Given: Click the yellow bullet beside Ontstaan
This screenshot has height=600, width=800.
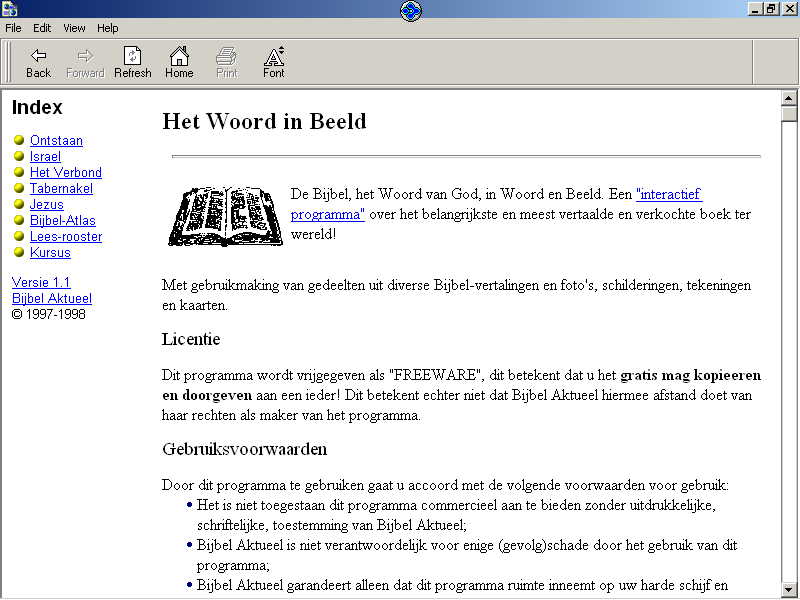Looking at the screenshot, I should coord(19,140).
